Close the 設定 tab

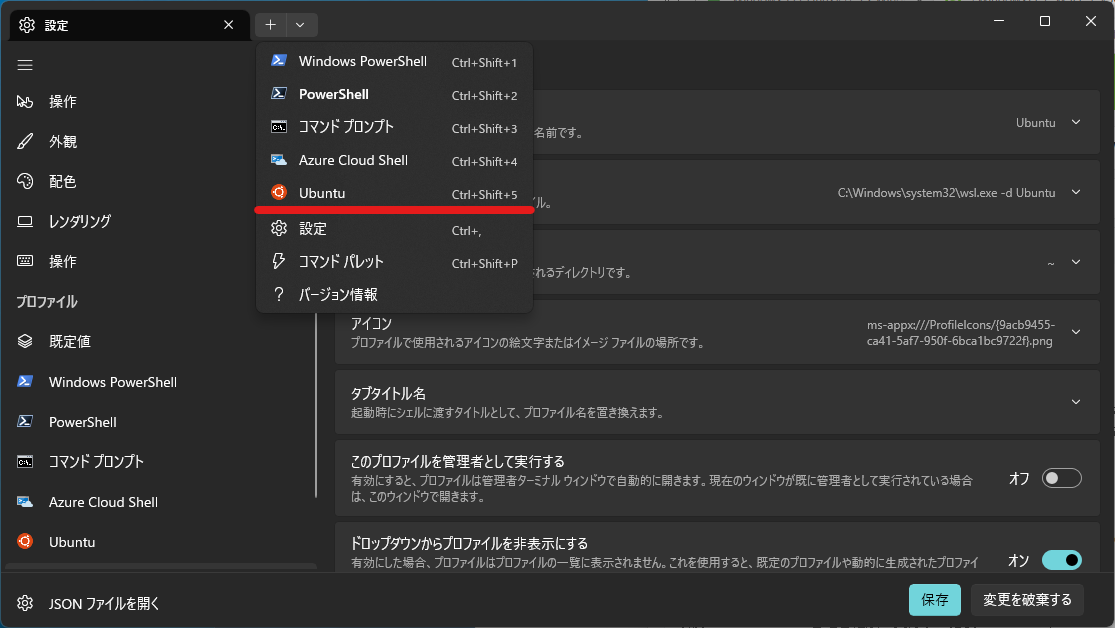click(228, 25)
